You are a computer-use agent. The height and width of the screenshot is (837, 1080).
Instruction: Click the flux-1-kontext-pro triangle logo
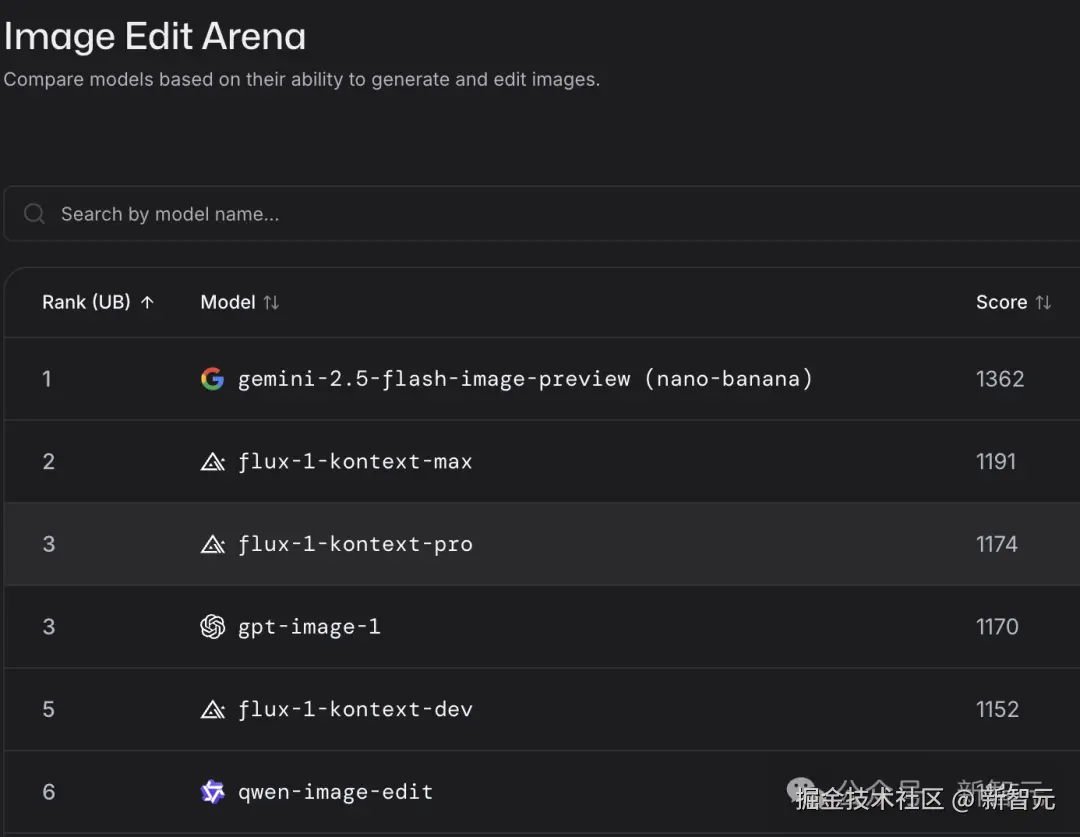pyautogui.click(x=212, y=544)
